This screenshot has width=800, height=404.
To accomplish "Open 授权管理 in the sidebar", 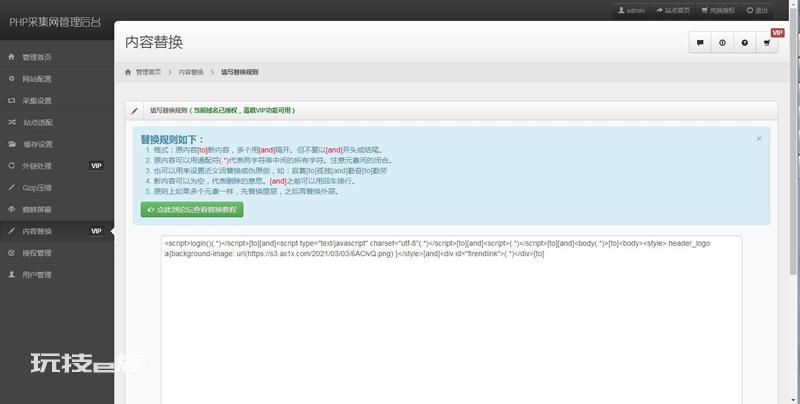I will (x=57, y=253).
